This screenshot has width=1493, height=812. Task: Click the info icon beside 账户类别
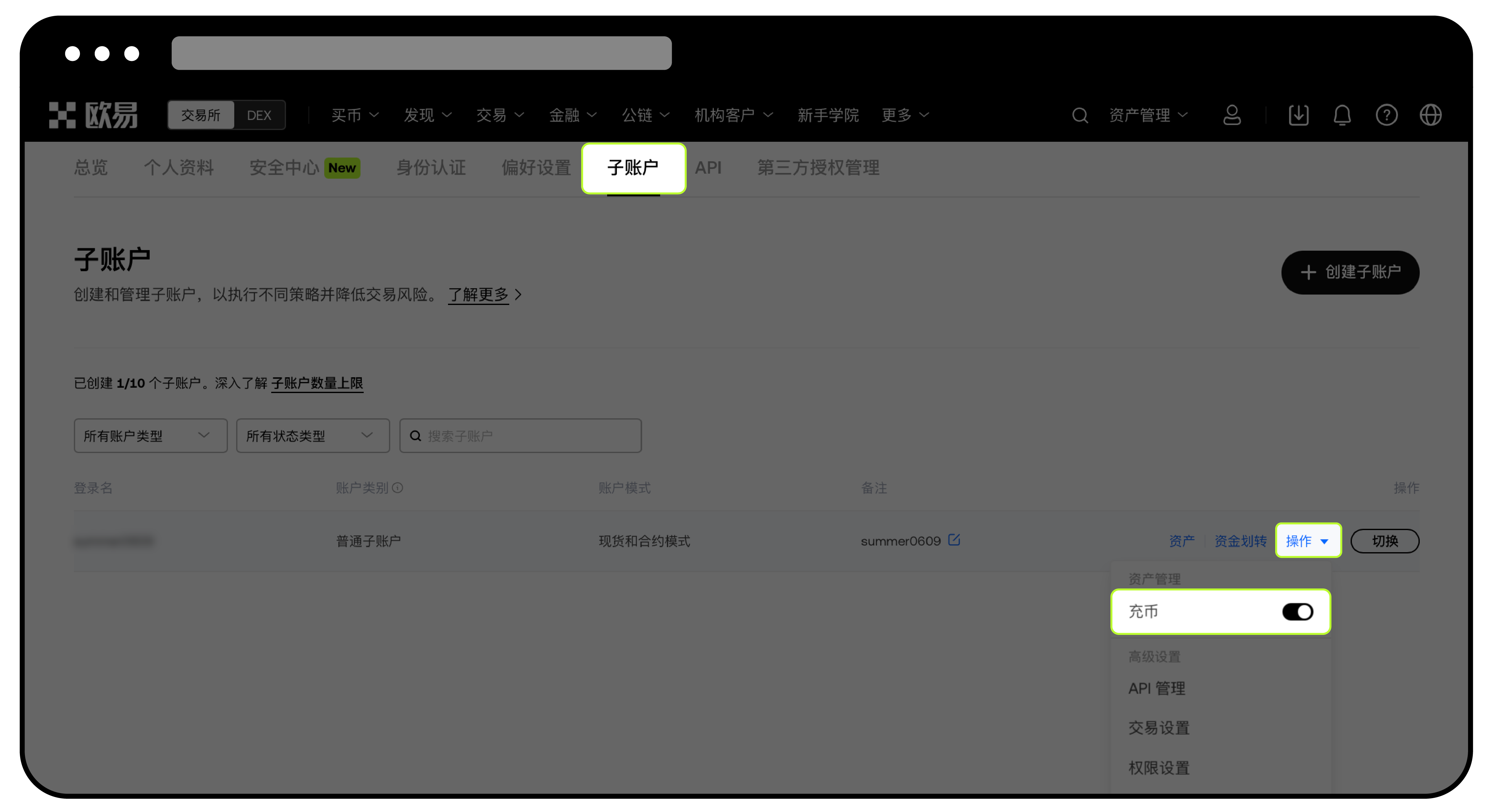(x=397, y=488)
